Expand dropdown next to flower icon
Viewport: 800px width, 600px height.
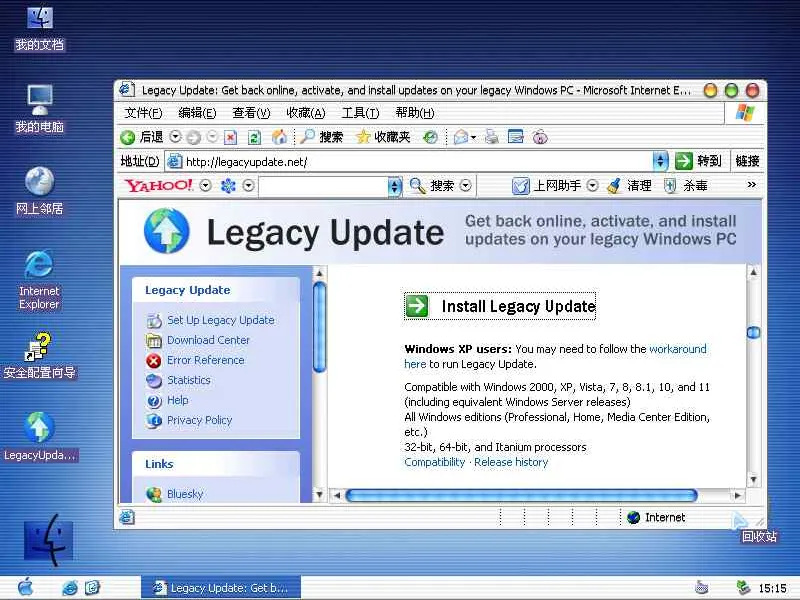point(248,185)
